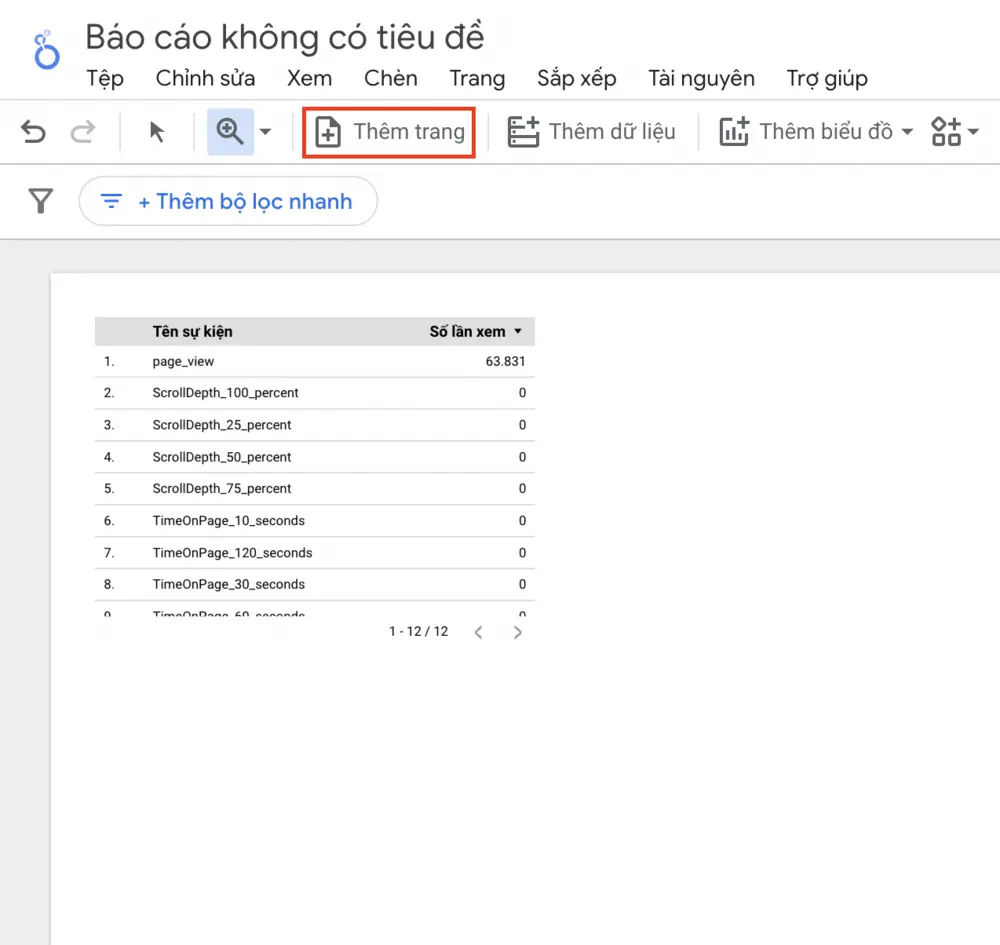Open the Trang menu
The height and width of the screenshot is (945, 1000).
click(x=477, y=79)
